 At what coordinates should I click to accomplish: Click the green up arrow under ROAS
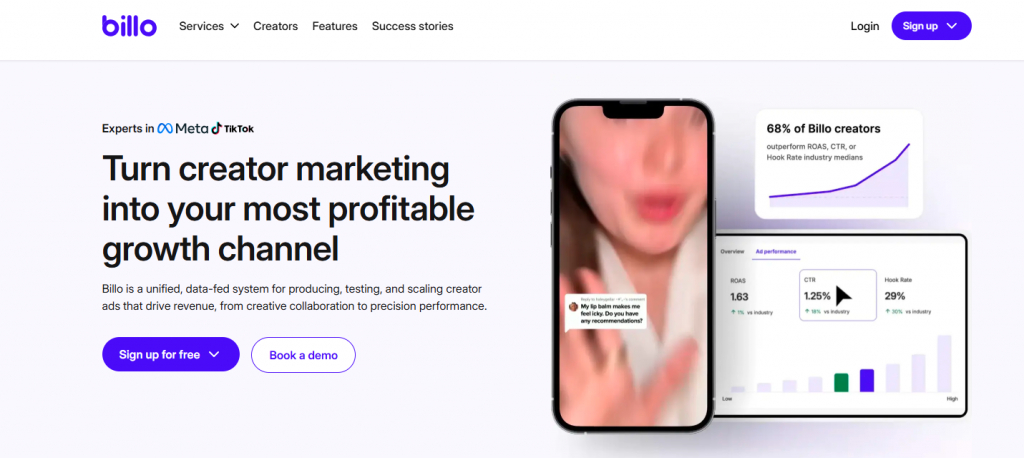(733, 312)
